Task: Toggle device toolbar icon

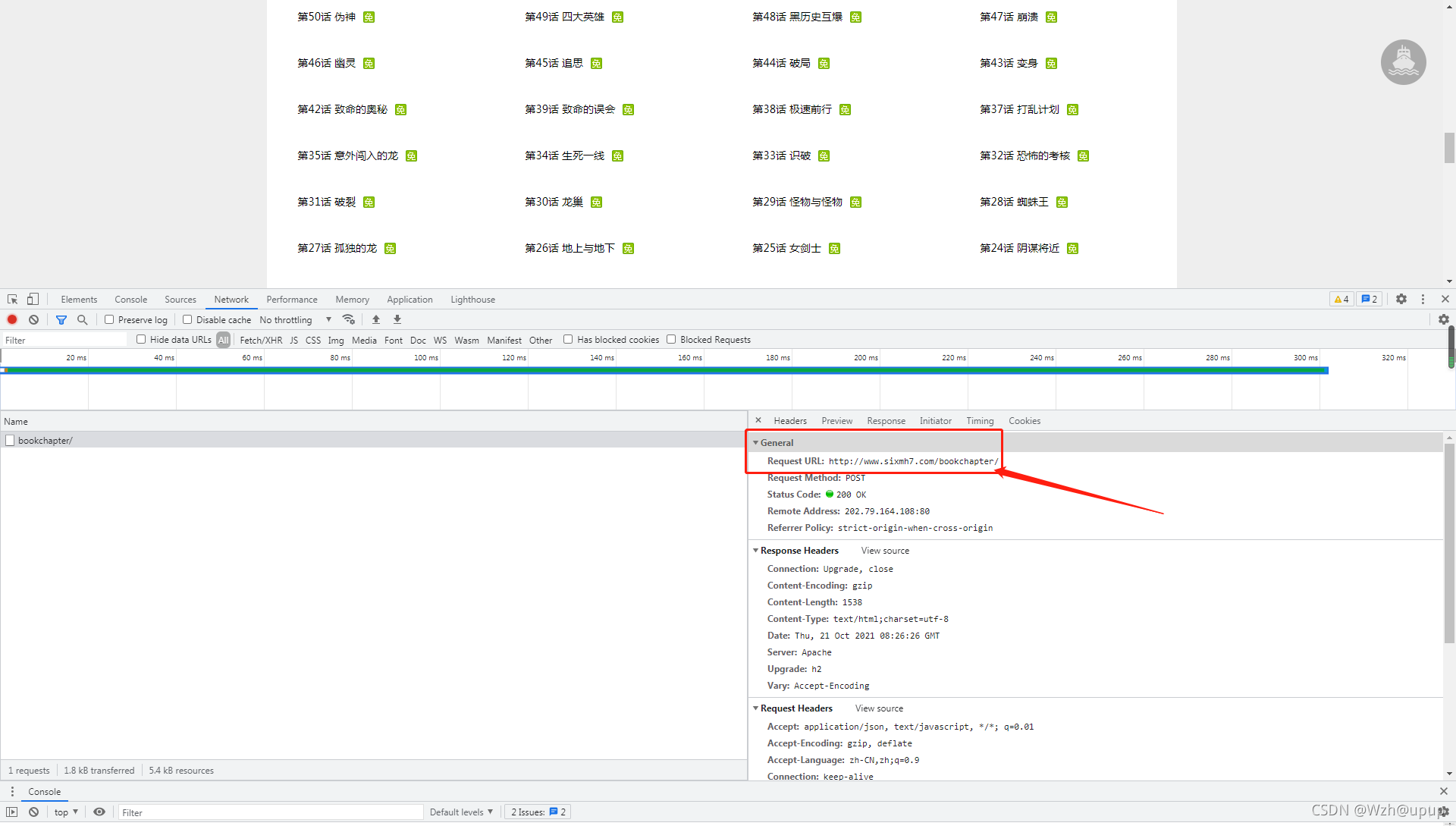Action: coord(33,299)
